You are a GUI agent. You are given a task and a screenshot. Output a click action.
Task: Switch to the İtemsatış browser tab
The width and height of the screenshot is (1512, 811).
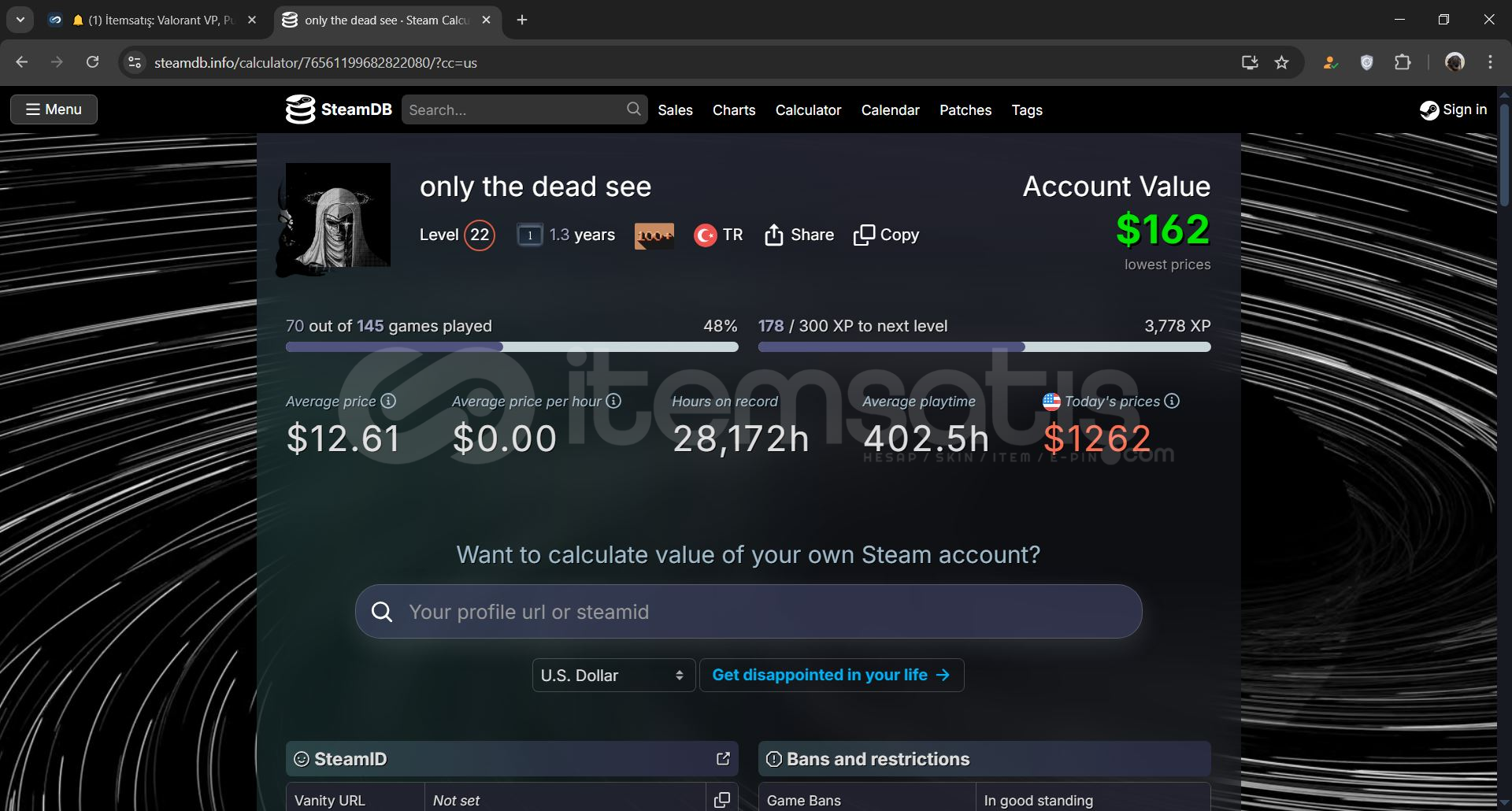(x=154, y=20)
